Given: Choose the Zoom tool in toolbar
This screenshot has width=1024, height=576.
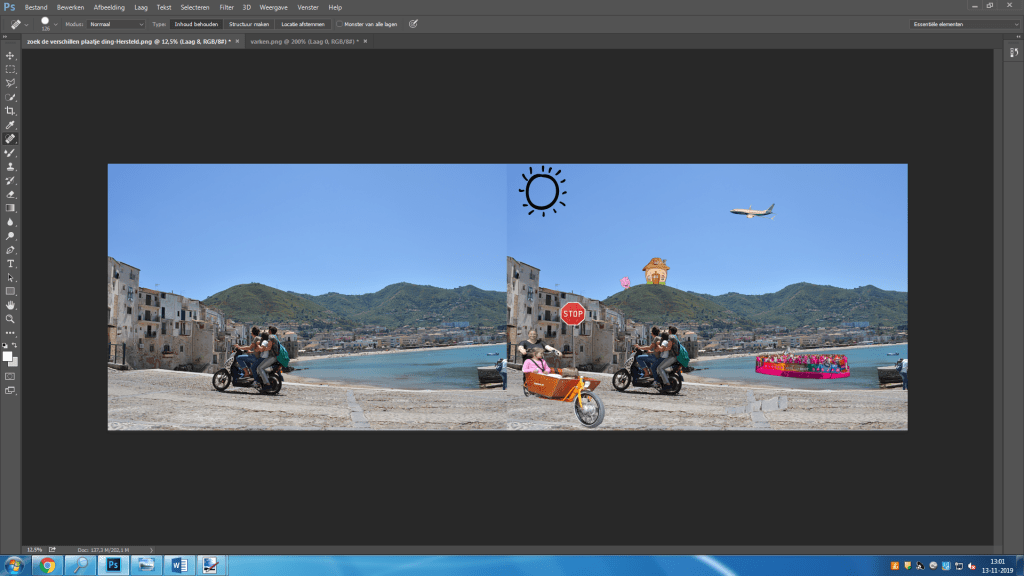Looking at the screenshot, I should click(x=10, y=318).
